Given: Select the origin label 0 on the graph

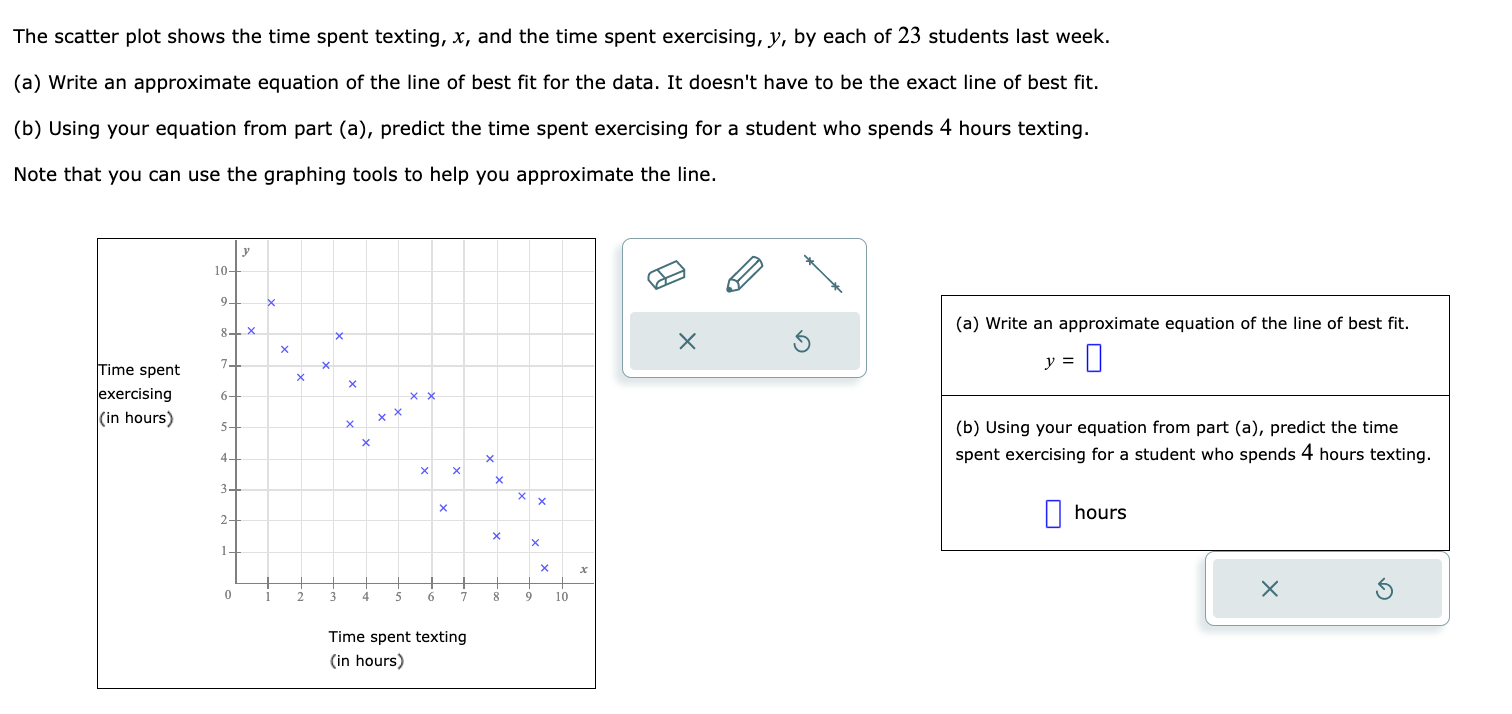Looking at the screenshot, I should [x=227, y=593].
